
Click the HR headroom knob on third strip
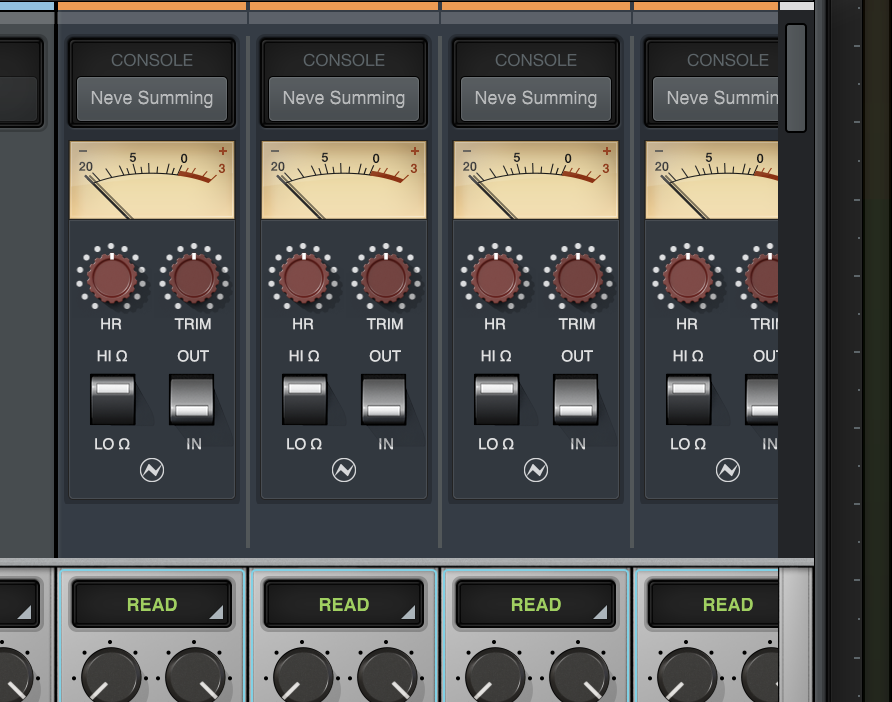pos(495,278)
